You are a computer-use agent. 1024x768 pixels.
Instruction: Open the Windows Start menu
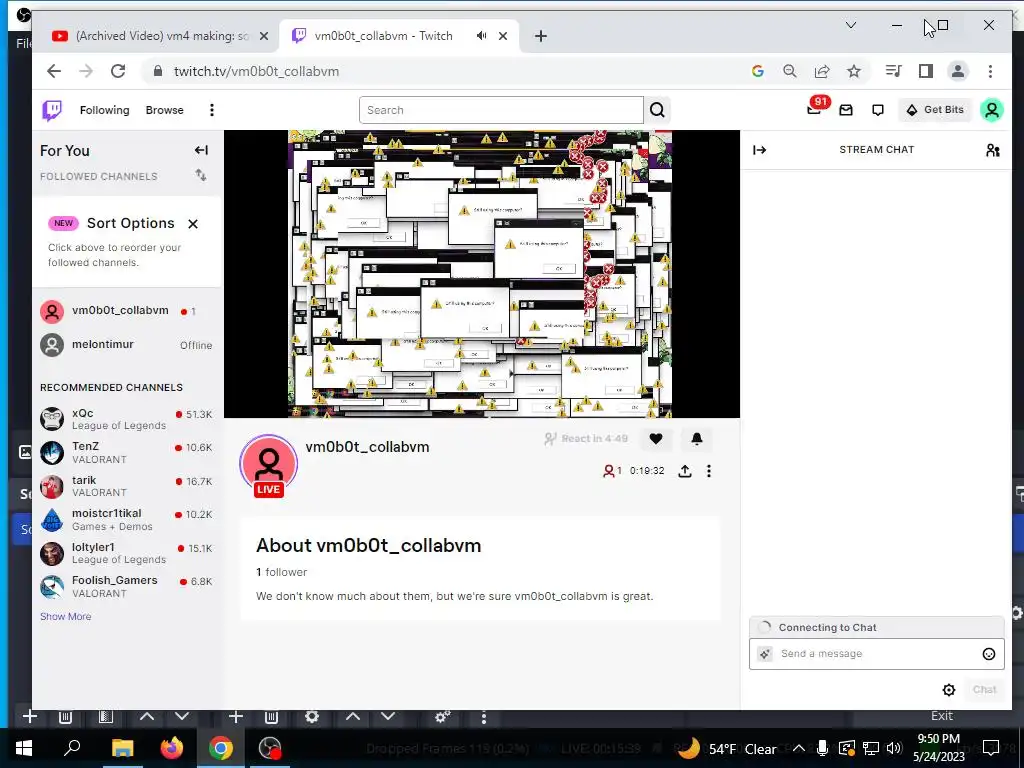24,748
